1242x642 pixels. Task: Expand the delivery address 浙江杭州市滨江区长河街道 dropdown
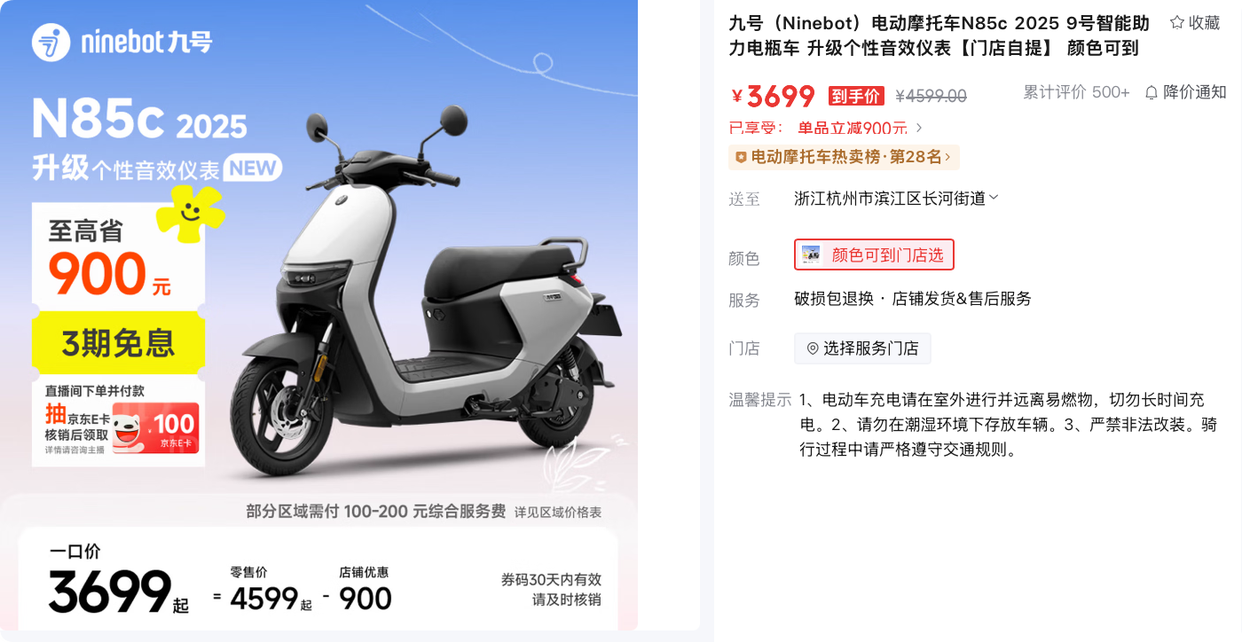tap(896, 198)
